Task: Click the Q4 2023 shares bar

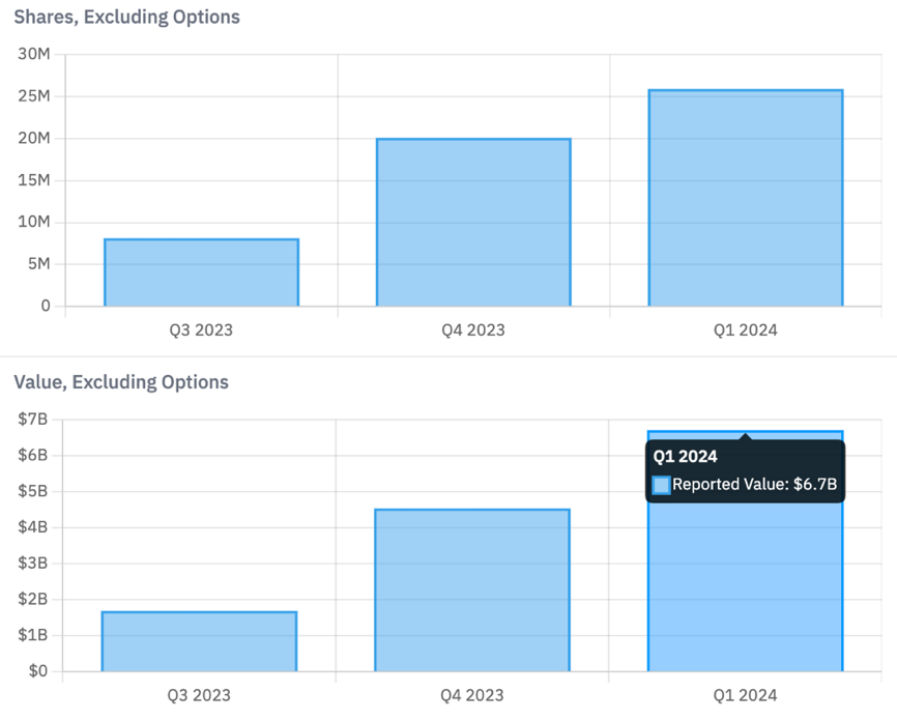Action: (x=474, y=222)
